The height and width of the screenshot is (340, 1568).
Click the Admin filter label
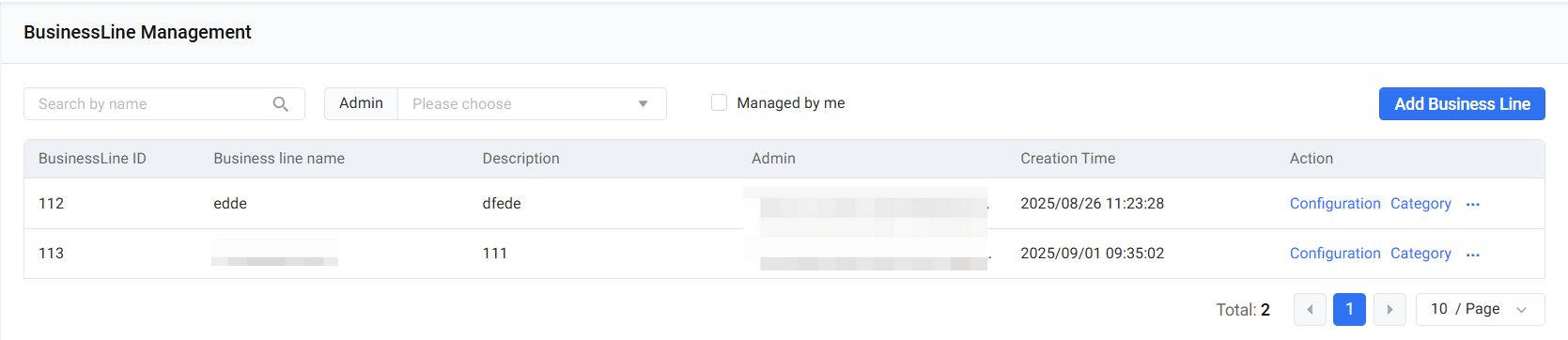[361, 103]
